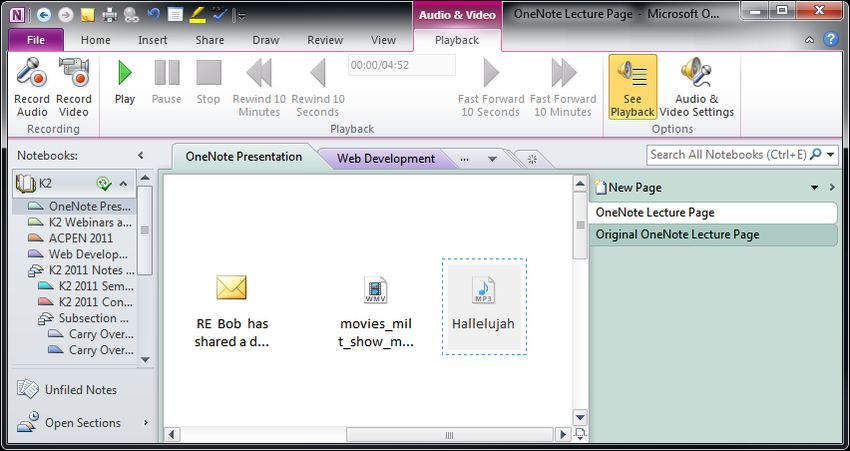Click Rewind 10 Minutes
The width and height of the screenshot is (850, 451).
click(259, 87)
